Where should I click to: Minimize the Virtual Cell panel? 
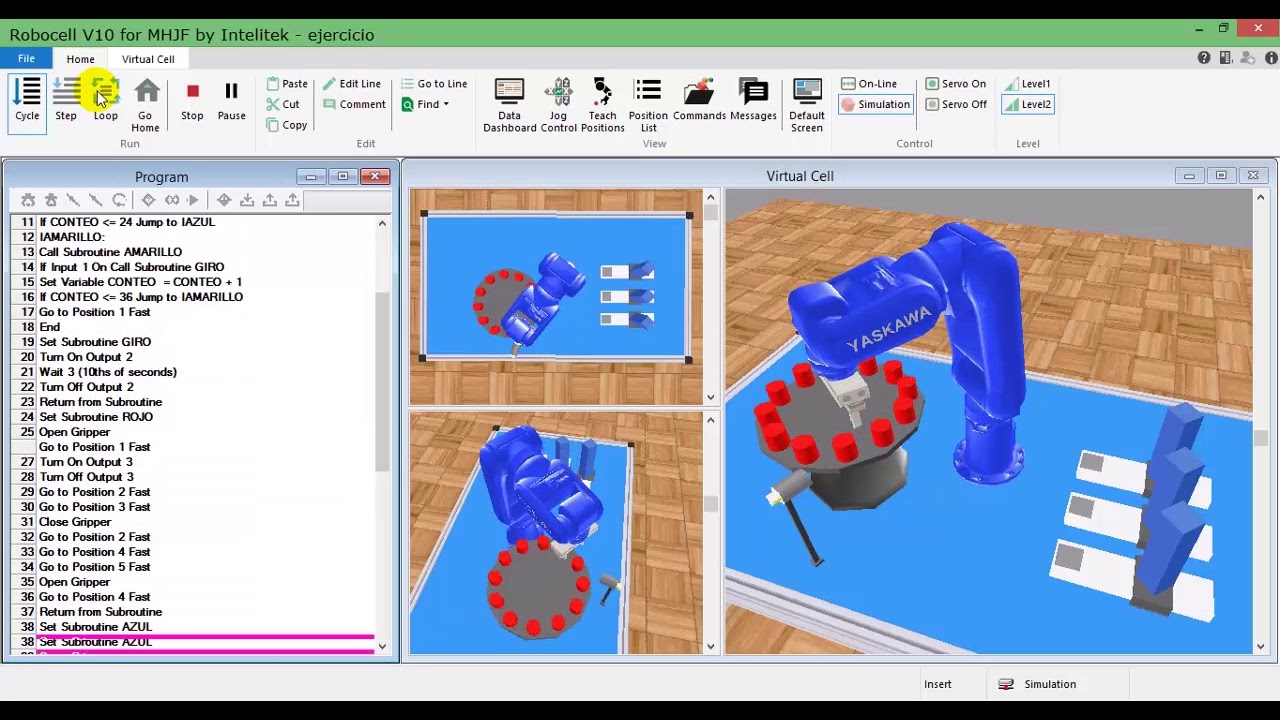tap(1189, 176)
